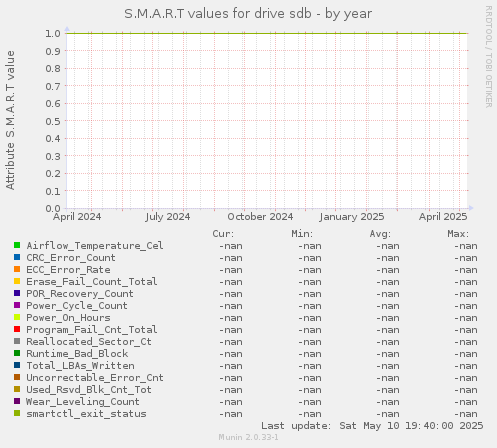
Task: Click the 0.5 y-axis value
Action: coord(53,121)
